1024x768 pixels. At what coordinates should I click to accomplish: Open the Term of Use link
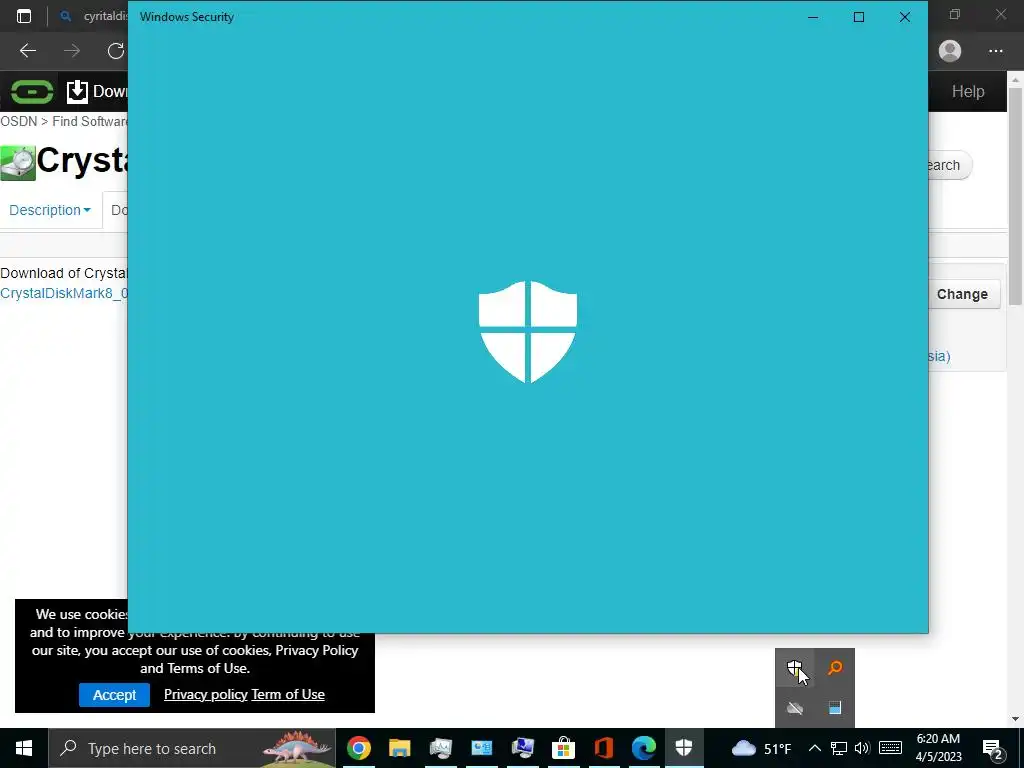point(288,694)
